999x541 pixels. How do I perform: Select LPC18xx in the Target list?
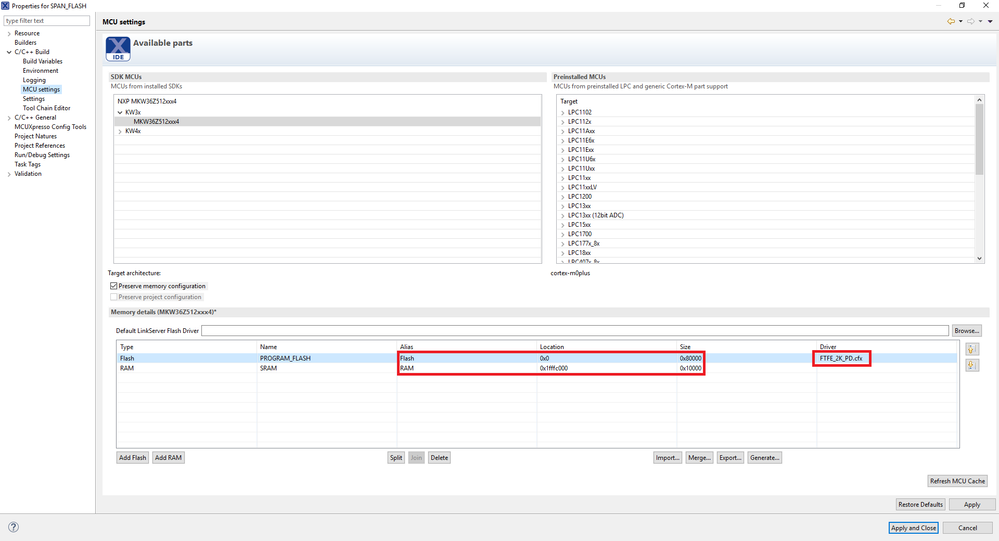579,253
